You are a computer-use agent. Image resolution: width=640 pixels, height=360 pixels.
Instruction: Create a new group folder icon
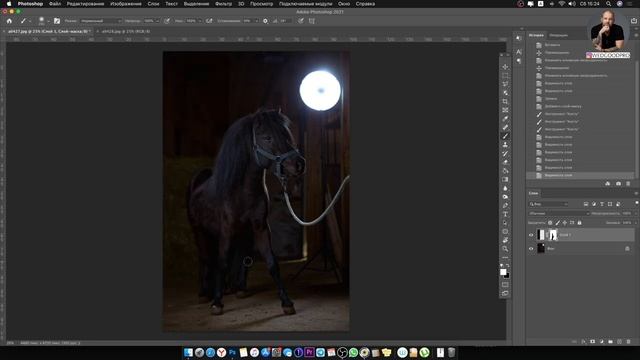tap(611, 342)
